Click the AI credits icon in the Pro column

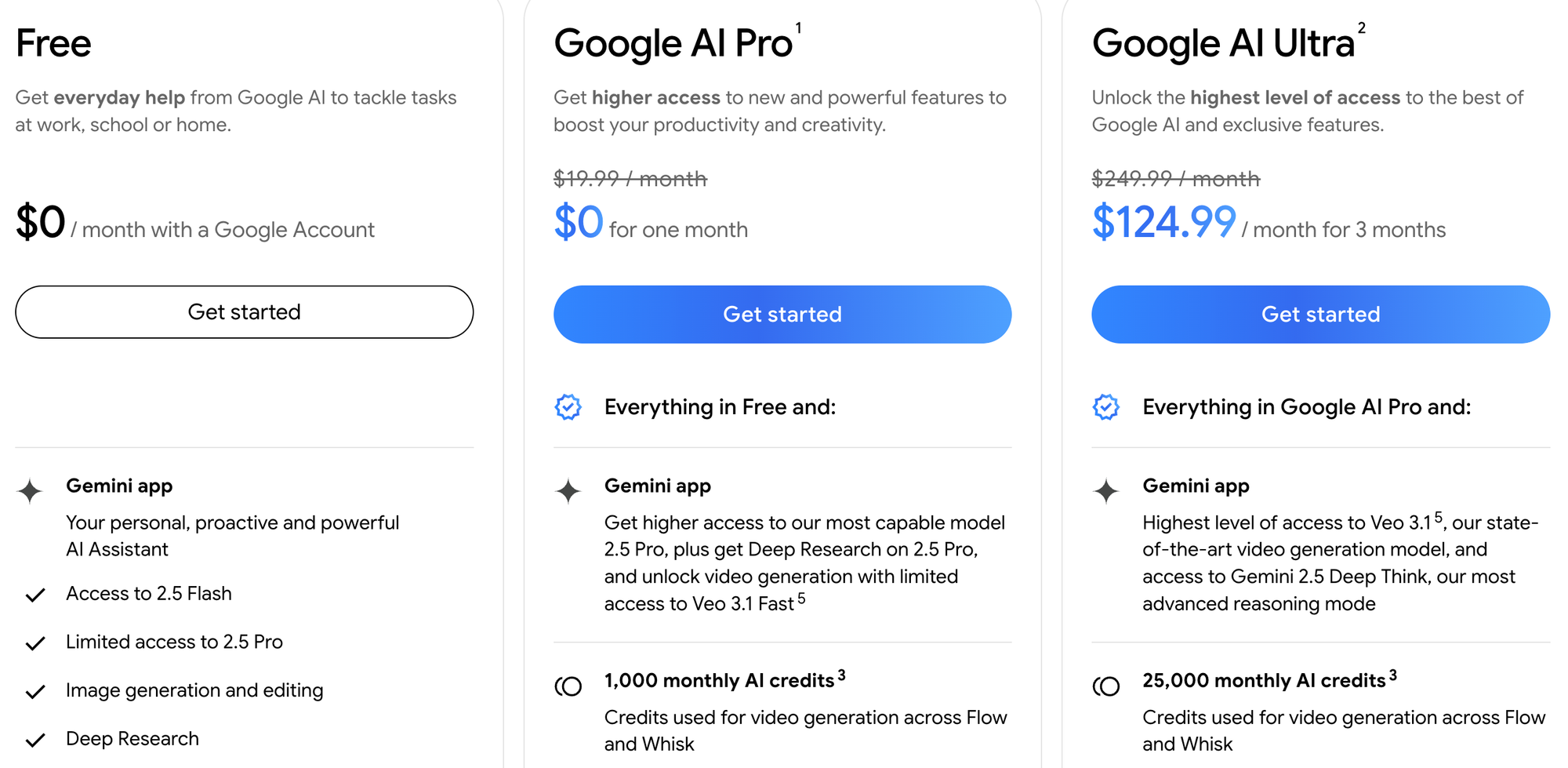tap(568, 686)
